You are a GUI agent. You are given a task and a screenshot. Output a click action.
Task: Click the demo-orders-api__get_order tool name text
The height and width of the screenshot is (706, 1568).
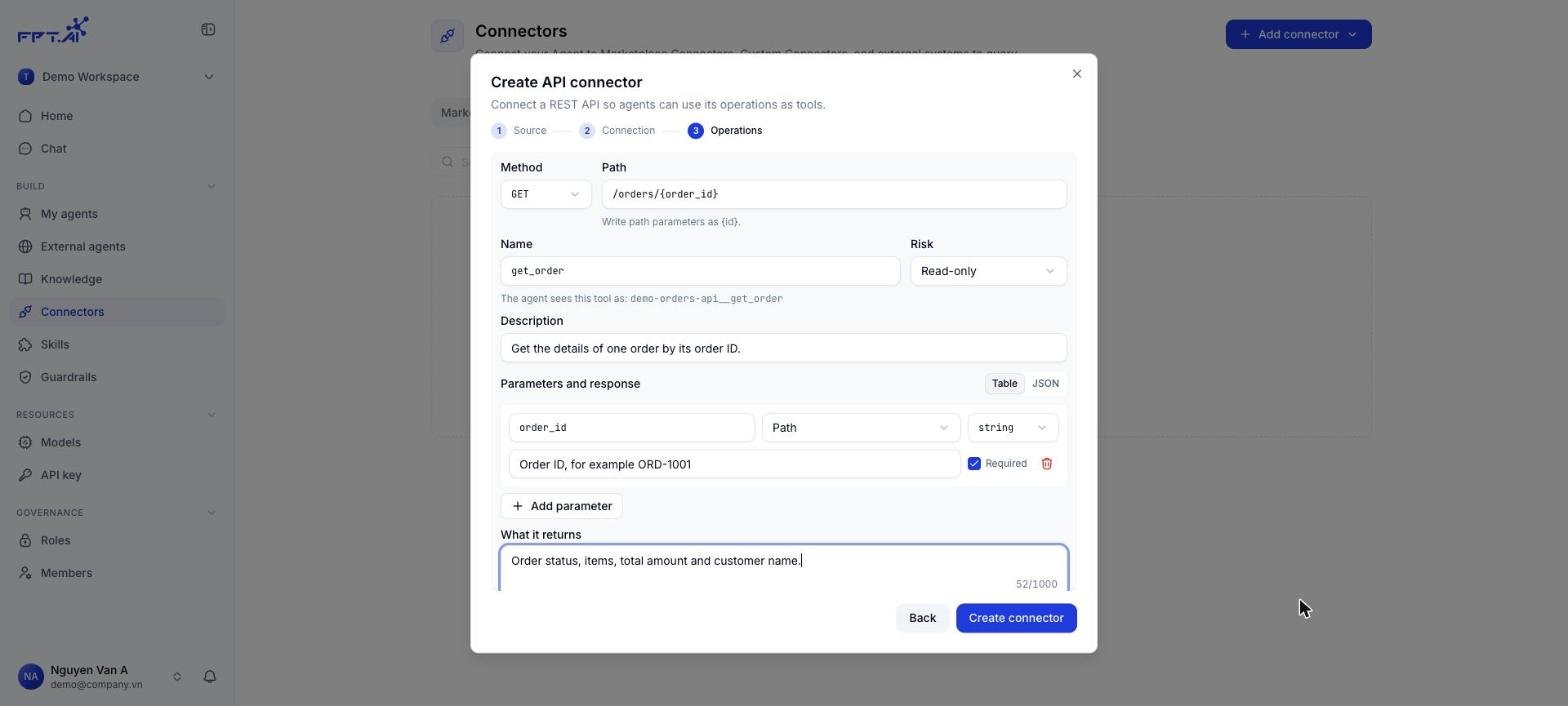706,299
